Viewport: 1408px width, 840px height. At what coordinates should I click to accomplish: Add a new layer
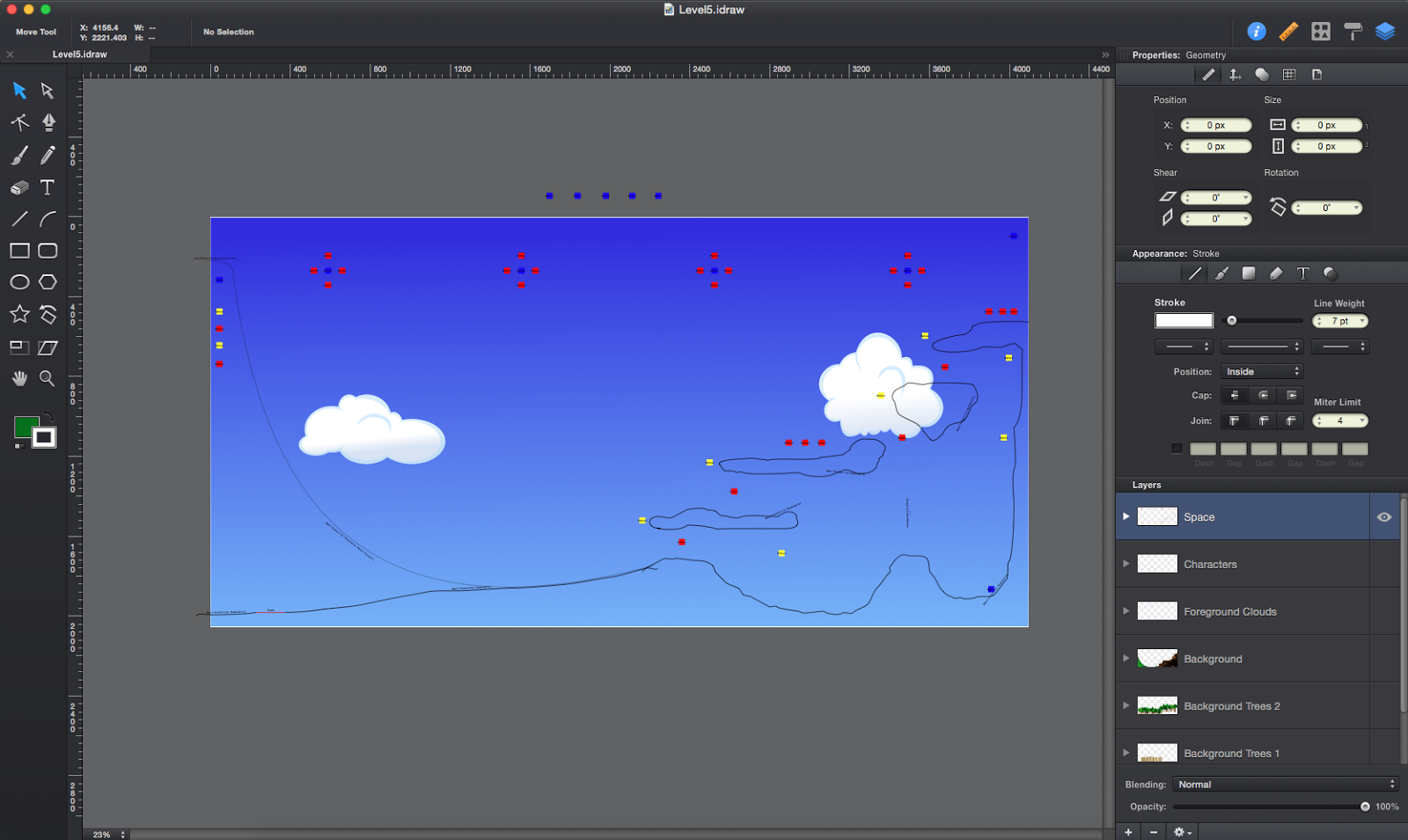tap(1128, 832)
